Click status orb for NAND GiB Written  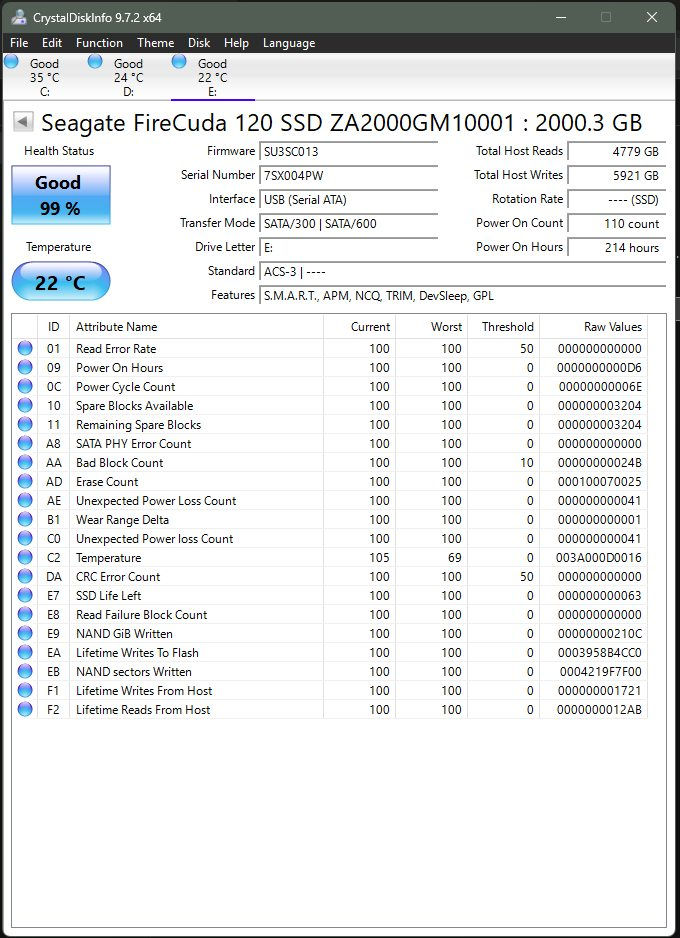25,634
